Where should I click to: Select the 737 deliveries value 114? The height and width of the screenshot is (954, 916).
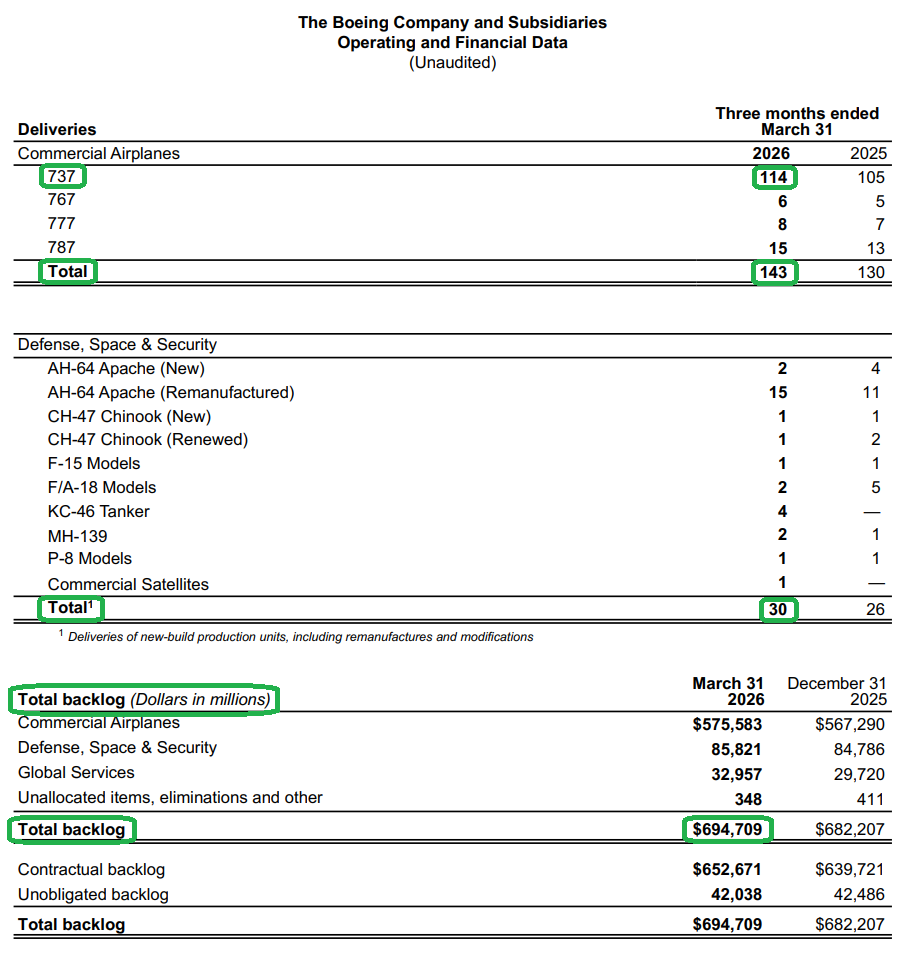tap(772, 177)
